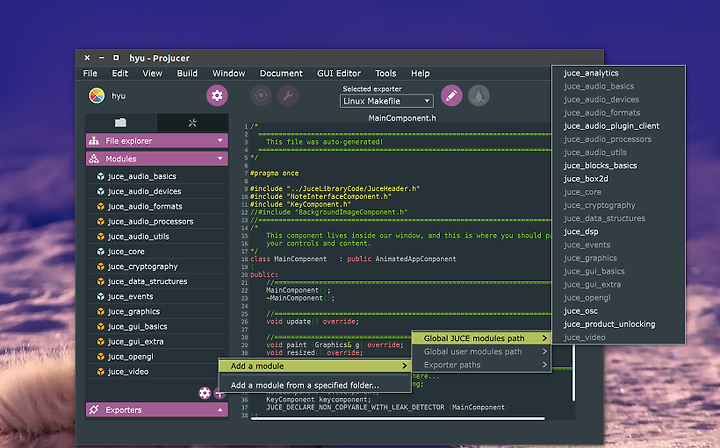Open the File menu
The height and width of the screenshot is (448, 720).
tap(90, 73)
